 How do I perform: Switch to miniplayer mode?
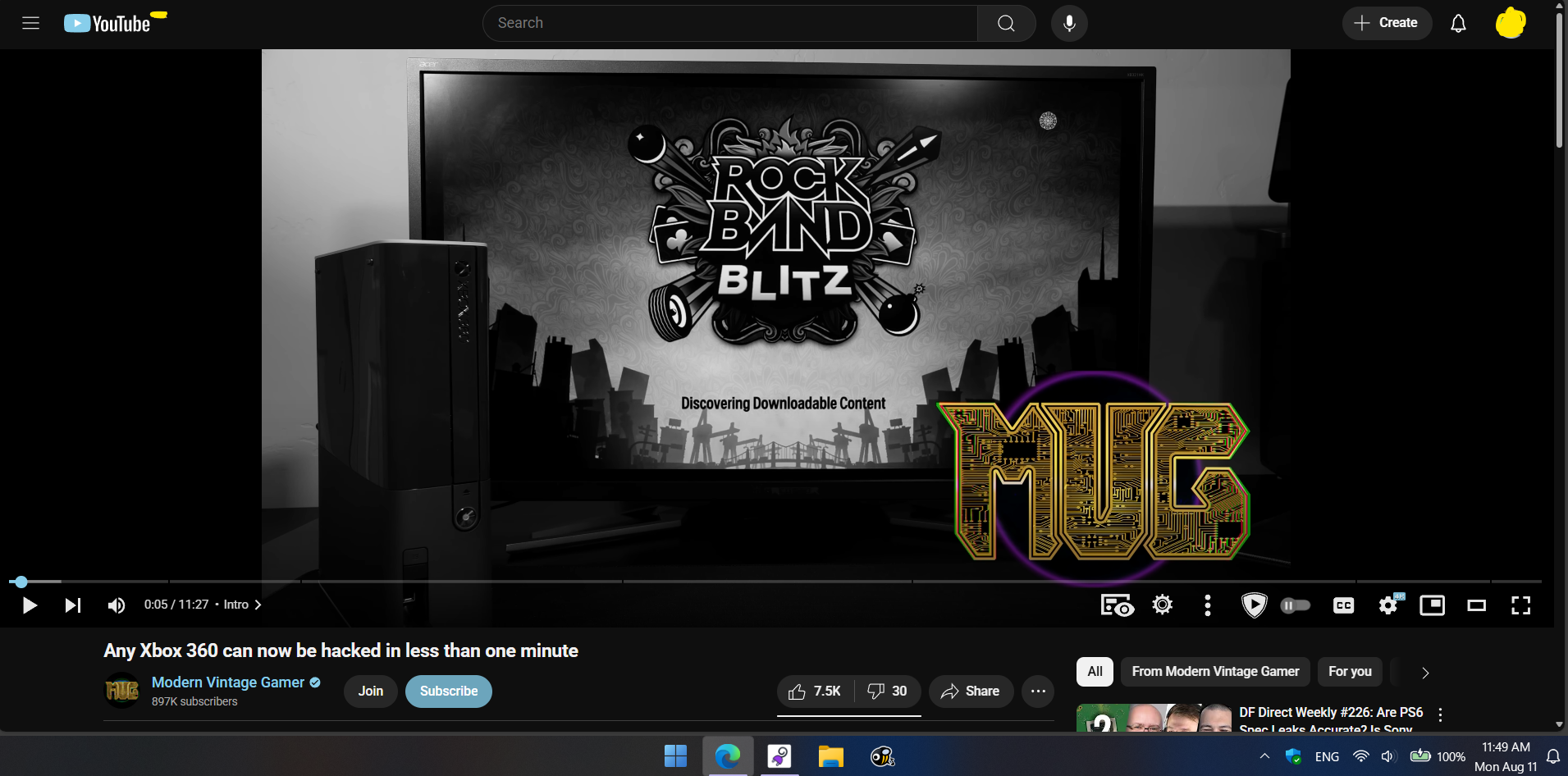tap(1433, 605)
